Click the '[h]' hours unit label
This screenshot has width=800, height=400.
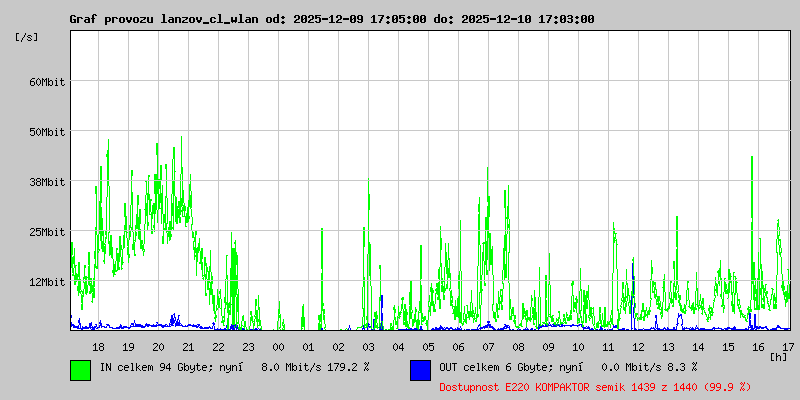(778, 356)
